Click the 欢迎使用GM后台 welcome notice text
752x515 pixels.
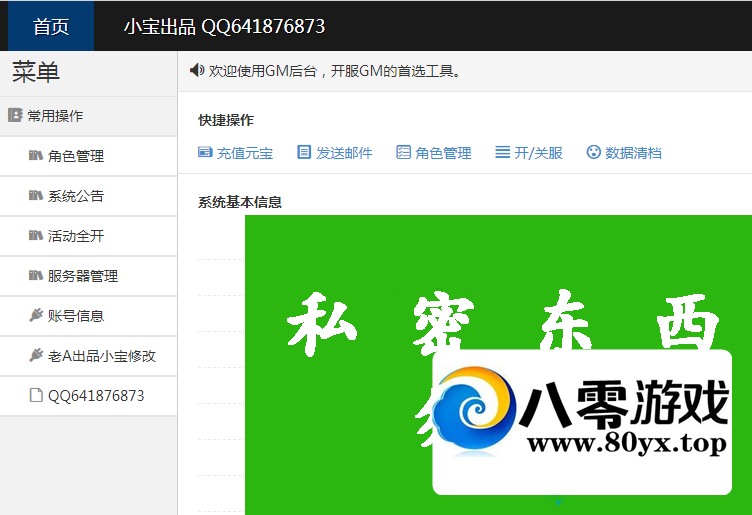click(x=334, y=71)
